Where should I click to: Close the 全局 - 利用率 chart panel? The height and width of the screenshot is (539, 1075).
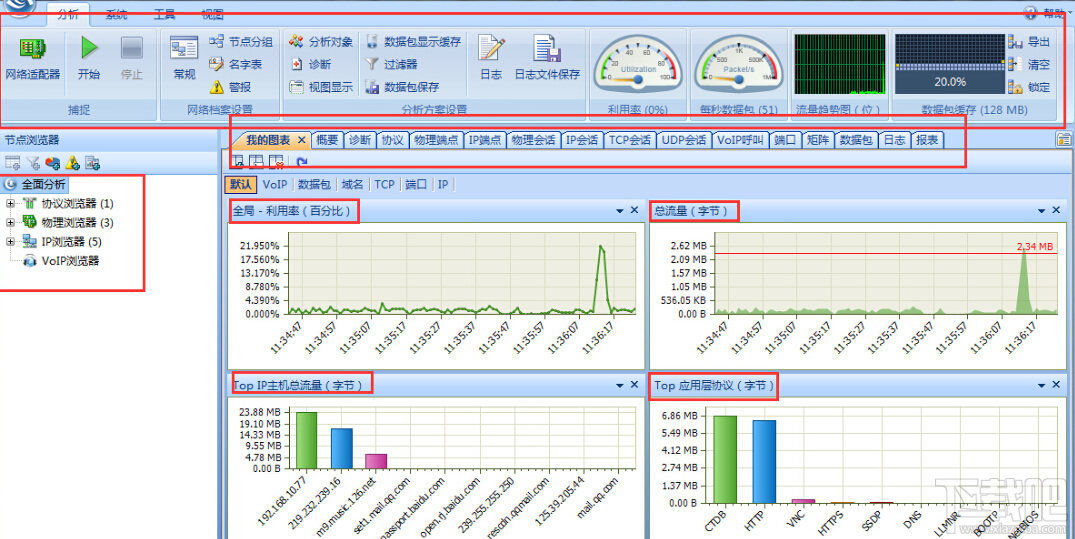click(x=634, y=211)
